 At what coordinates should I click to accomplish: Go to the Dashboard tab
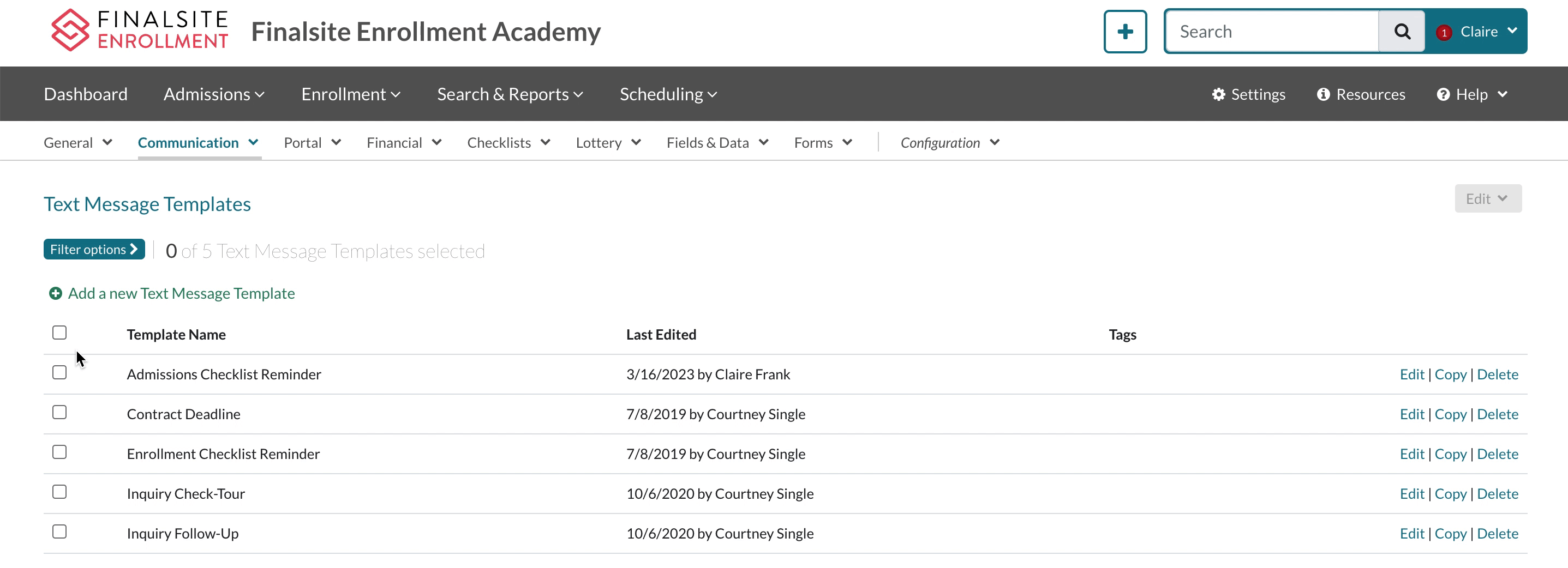tap(86, 94)
